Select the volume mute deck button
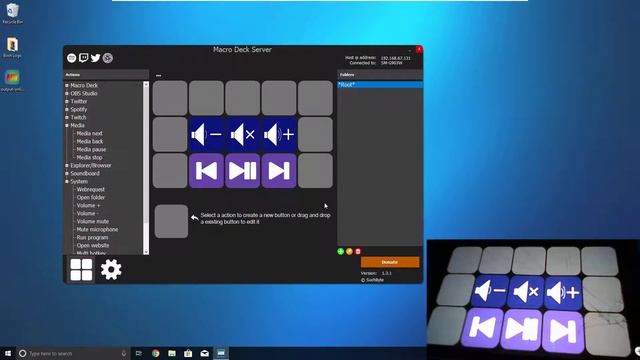Viewport: 640px width, 360px height. coord(242,135)
